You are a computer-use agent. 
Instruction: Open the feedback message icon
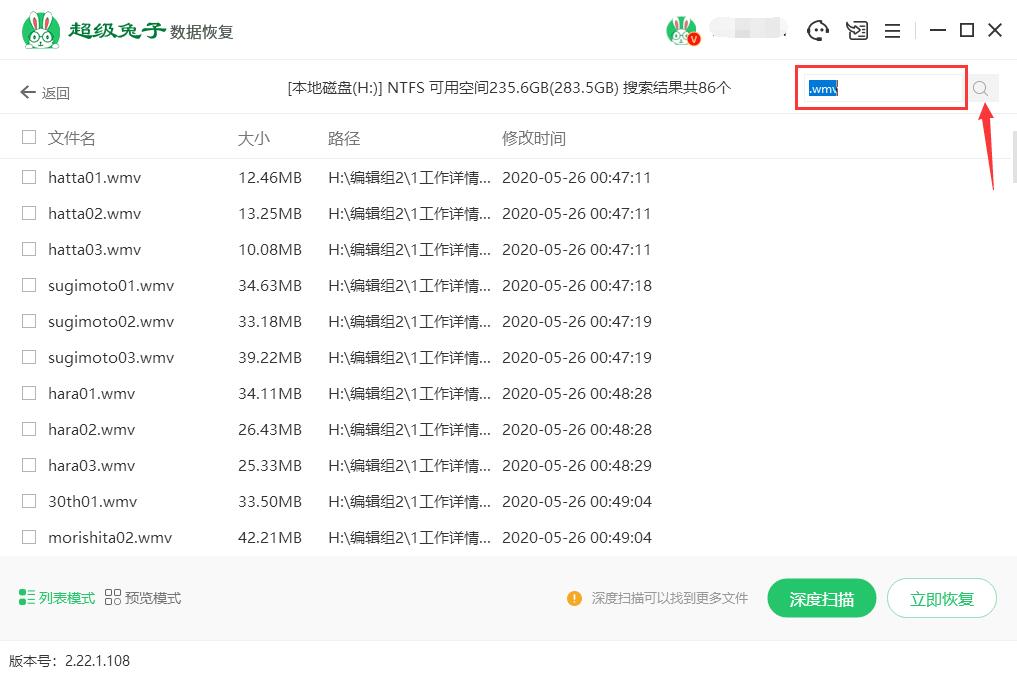click(x=856, y=30)
